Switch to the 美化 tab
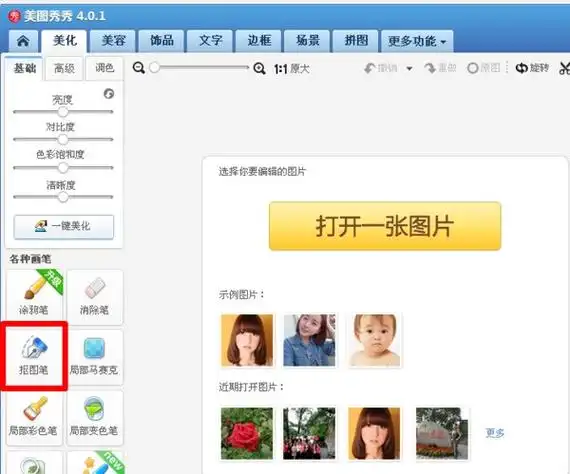Image resolution: width=570 pixels, height=474 pixels. tap(64, 41)
